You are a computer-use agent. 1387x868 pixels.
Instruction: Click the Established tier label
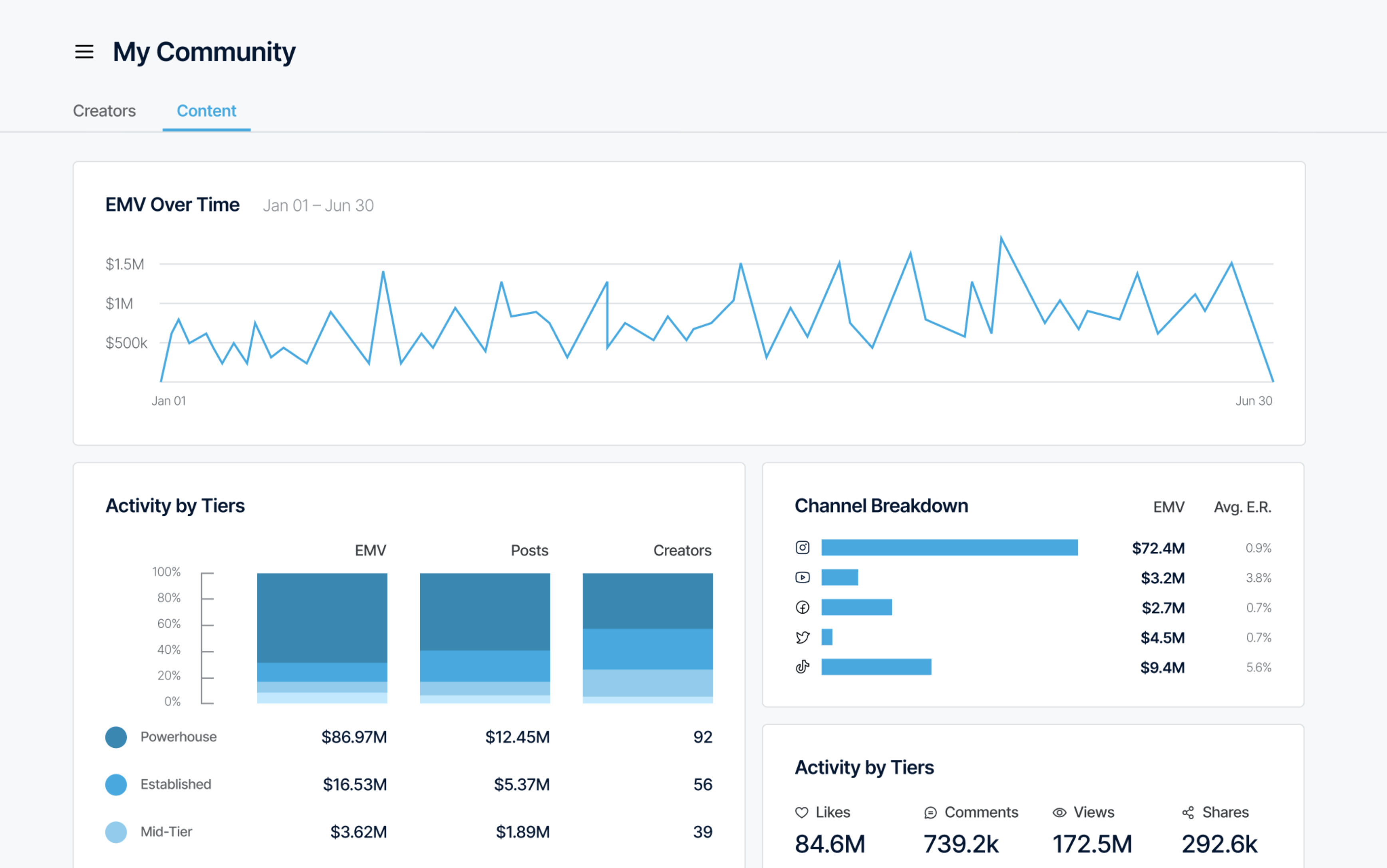[176, 785]
